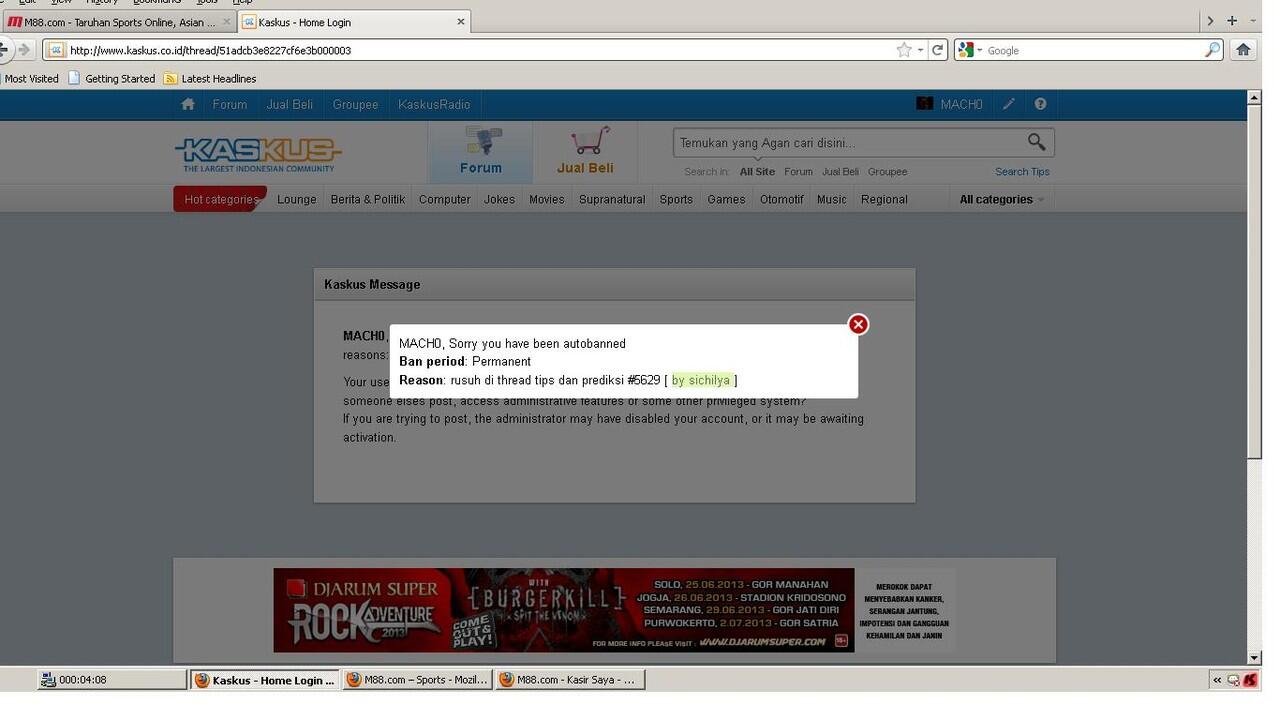
Task: Click the browser search magnifier icon
Action: pyautogui.click(x=1212, y=50)
